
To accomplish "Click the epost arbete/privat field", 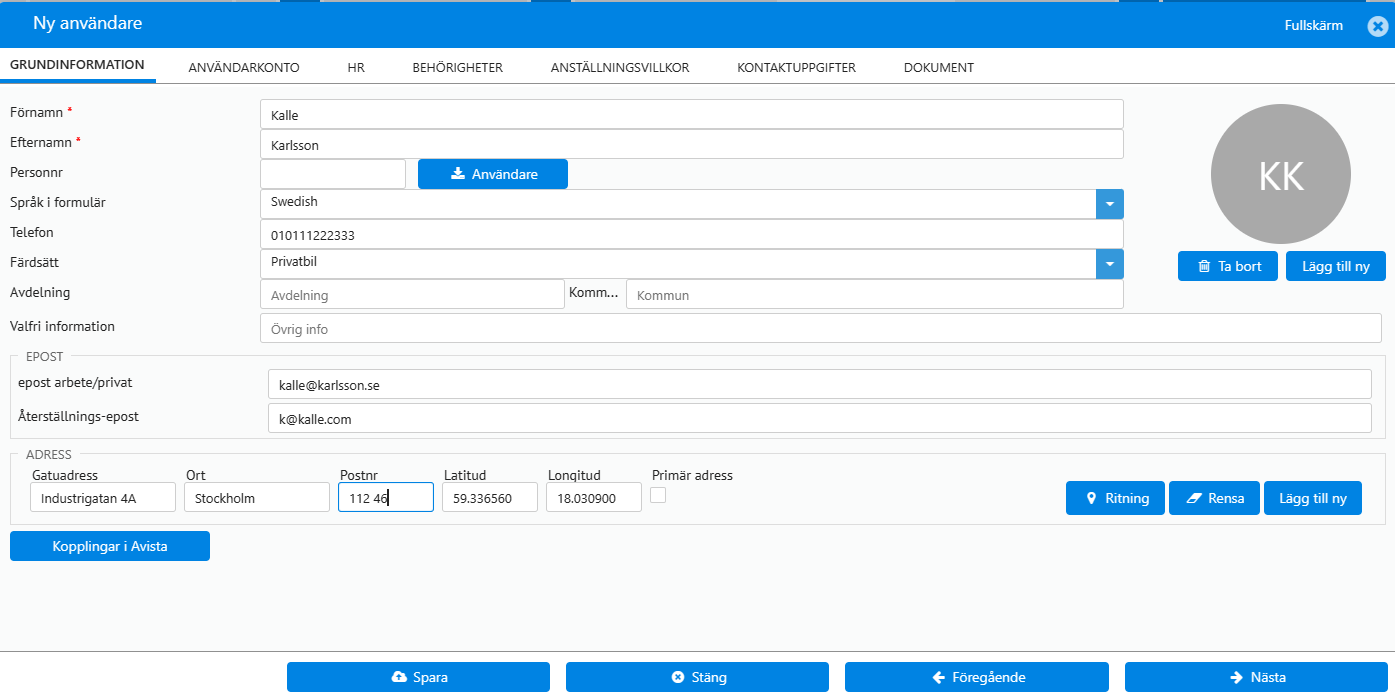I will pyautogui.click(x=819, y=384).
